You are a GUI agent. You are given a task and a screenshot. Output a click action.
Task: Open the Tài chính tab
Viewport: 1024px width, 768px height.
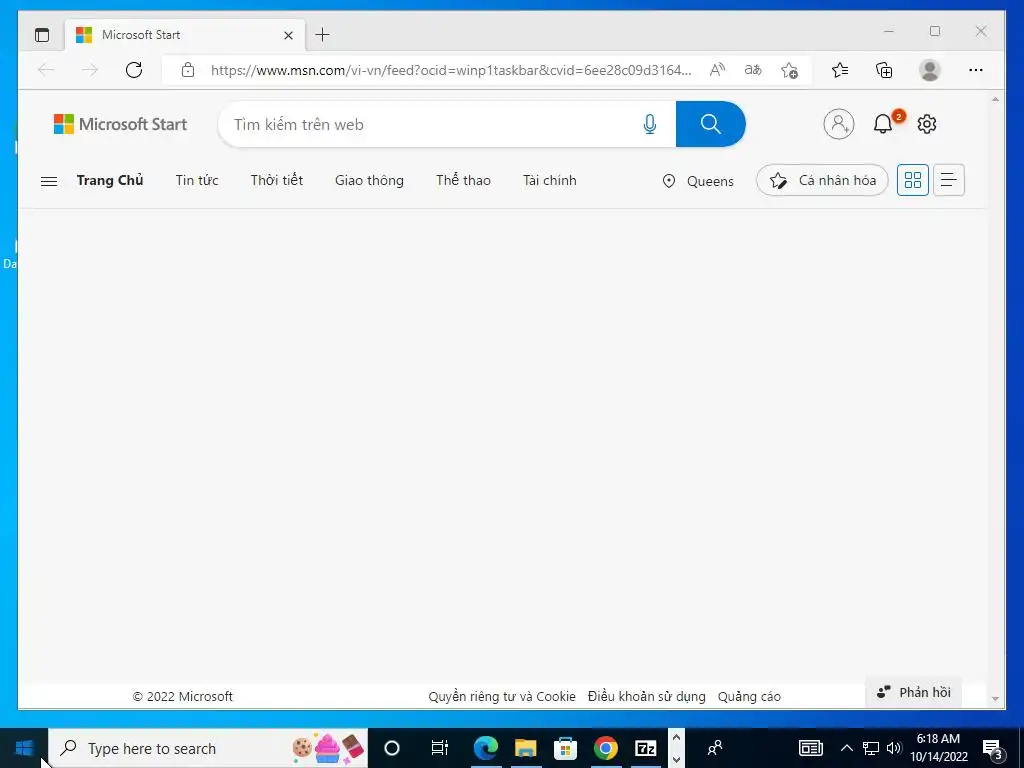549,180
